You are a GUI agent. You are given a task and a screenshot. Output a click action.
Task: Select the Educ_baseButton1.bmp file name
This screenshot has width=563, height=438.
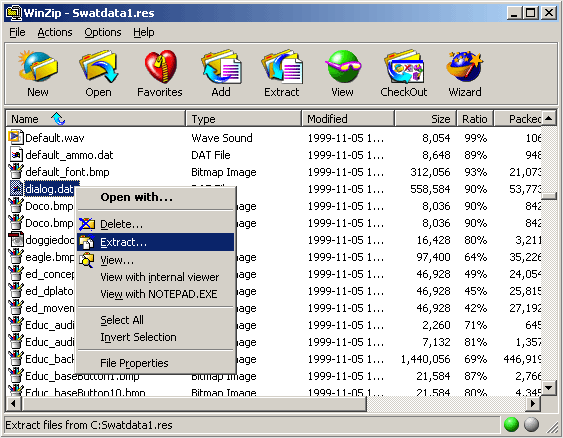click(82, 376)
